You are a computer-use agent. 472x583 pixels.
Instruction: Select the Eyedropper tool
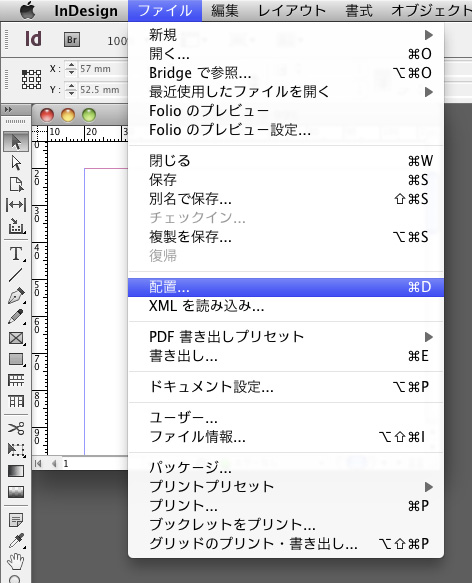[x=16, y=541]
